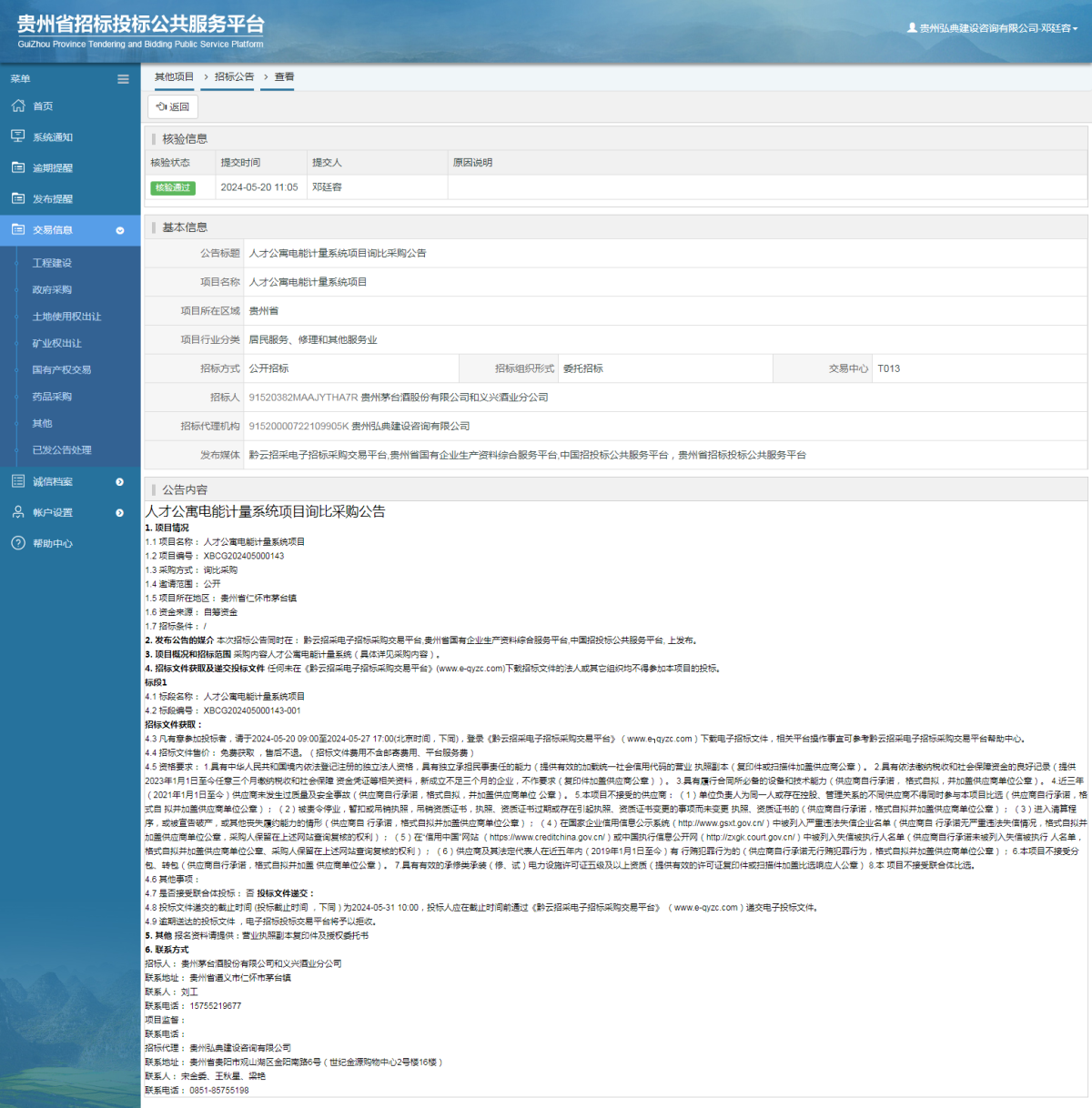Expand the 诚信档案 submenu arrow
This screenshot has width=1092, height=1108.
click(119, 482)
